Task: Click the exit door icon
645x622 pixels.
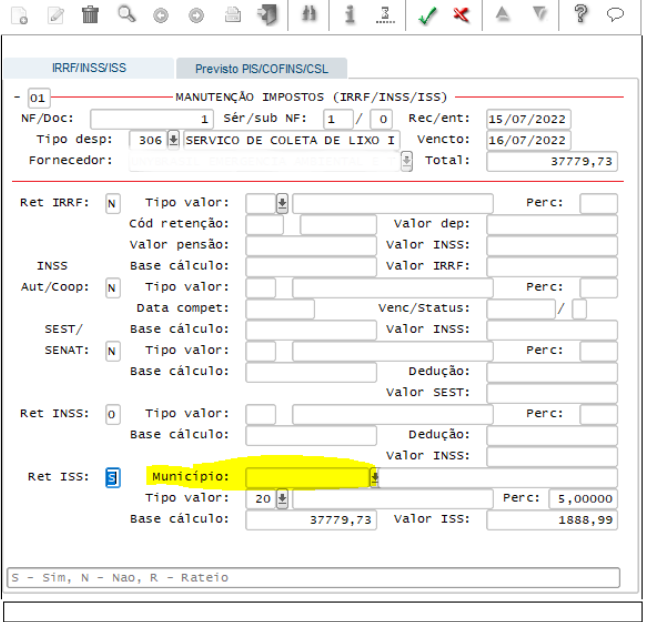Action: click(x=268, y=15)
